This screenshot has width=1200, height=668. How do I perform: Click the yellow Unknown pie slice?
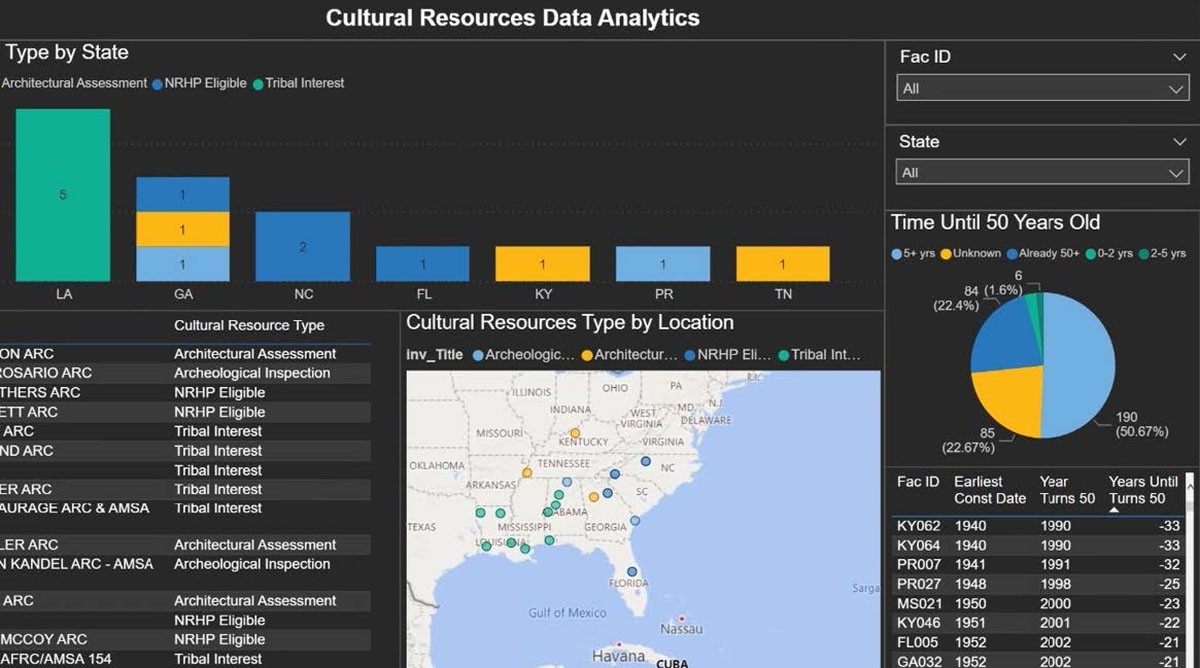tap(1008, 400)
